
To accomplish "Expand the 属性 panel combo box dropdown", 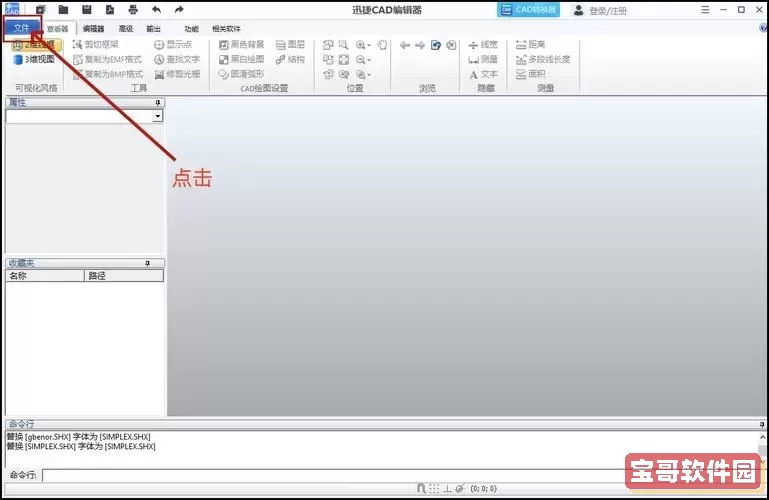I will tap(157, 116).
